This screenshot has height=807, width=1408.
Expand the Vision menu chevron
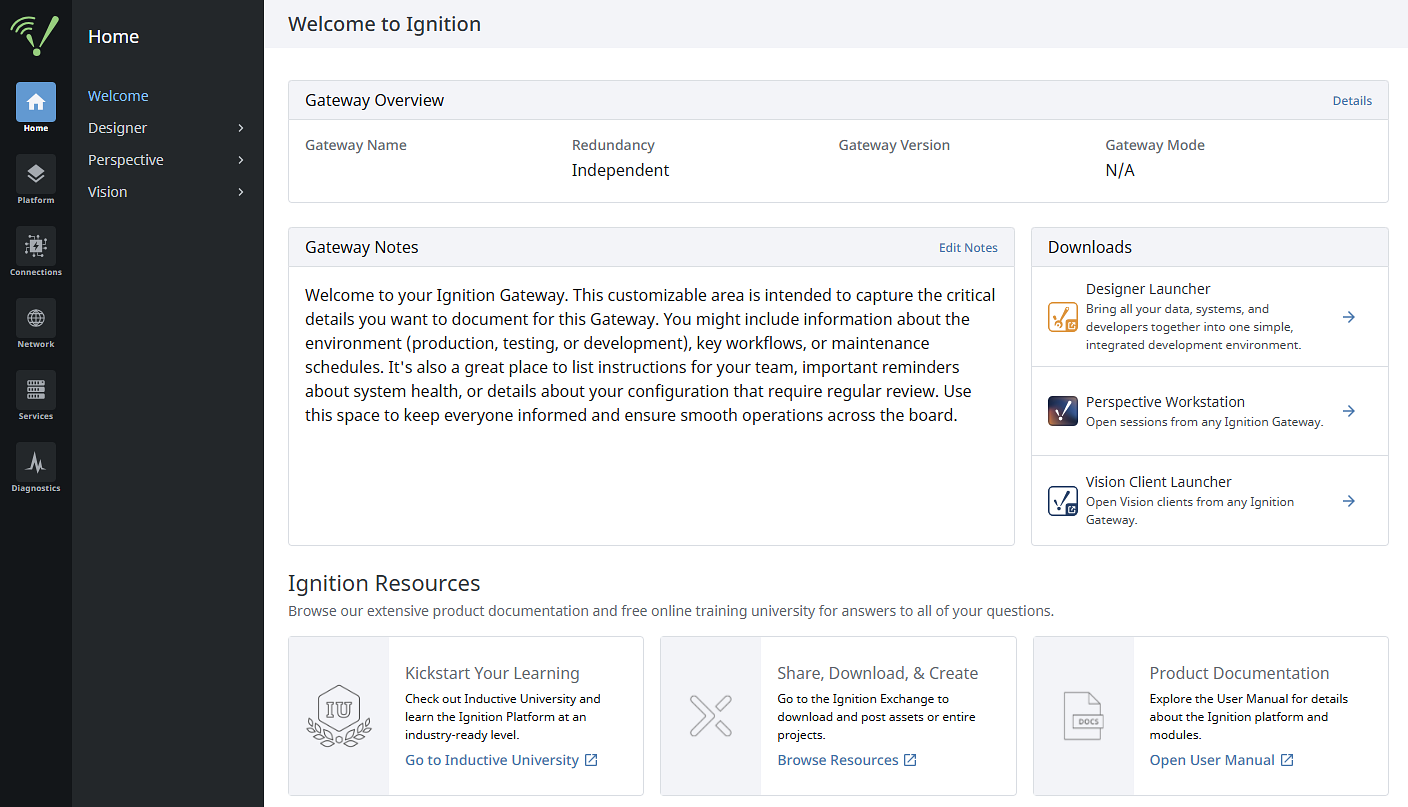point(241,192)
